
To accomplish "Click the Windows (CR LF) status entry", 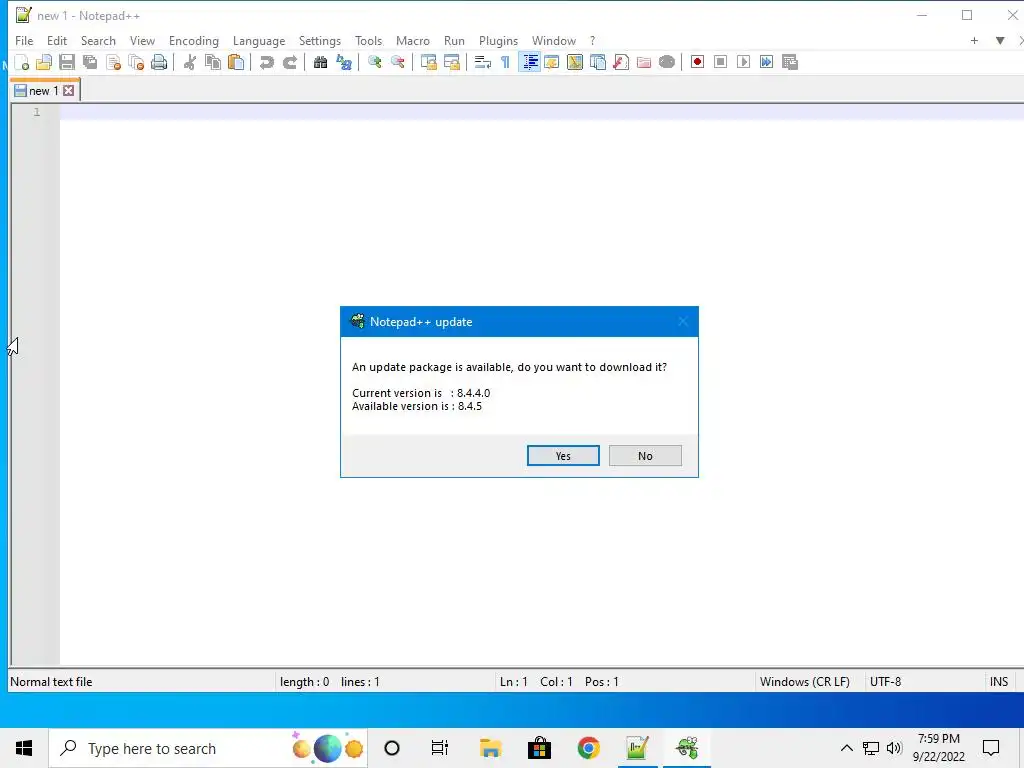I will click(x=805, y=682).
